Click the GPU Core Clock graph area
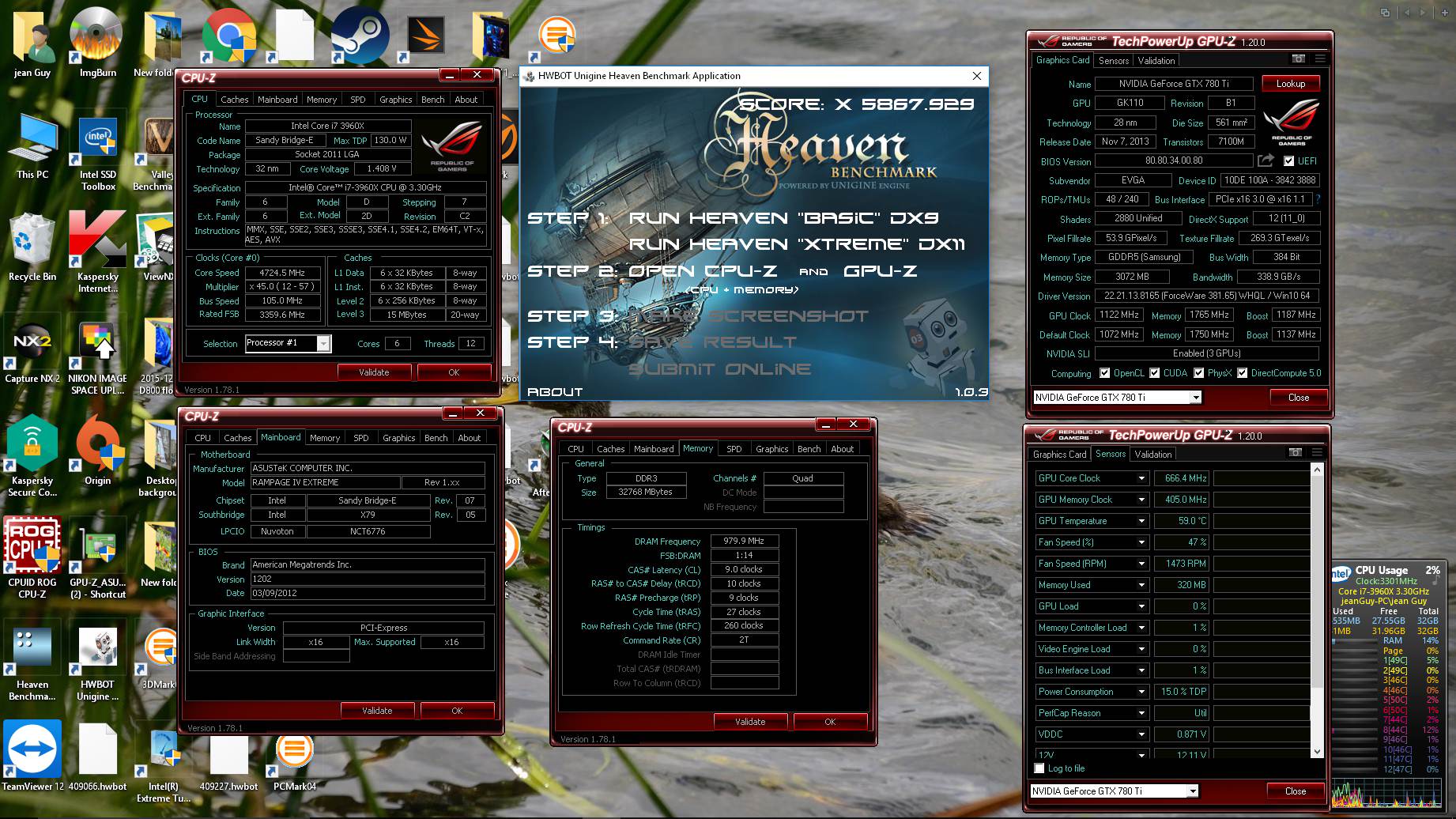Viewport: 1456px width, 819px height. (1261, 478)
